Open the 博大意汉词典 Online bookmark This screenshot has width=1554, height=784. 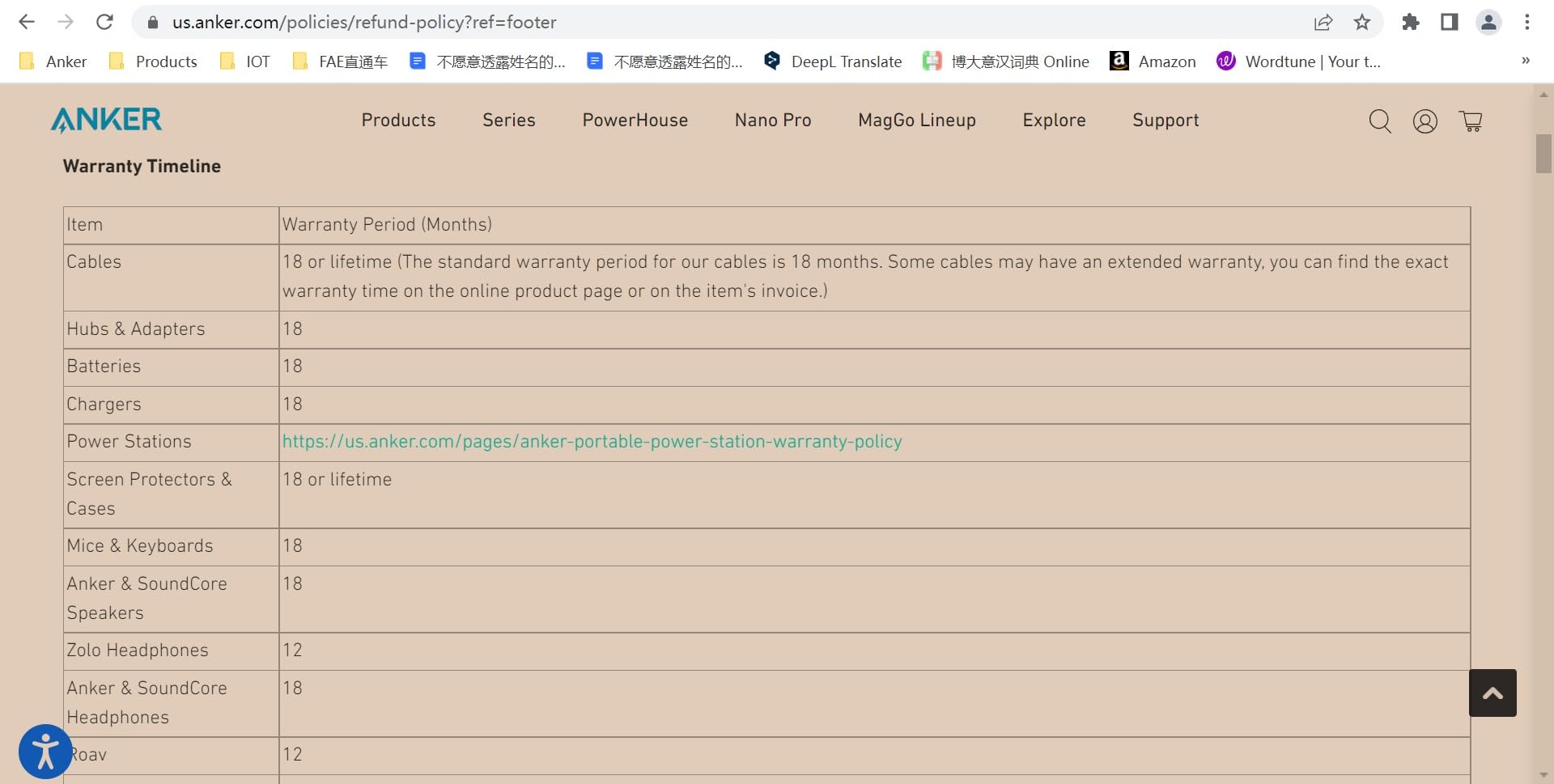tap(1006, 61)
